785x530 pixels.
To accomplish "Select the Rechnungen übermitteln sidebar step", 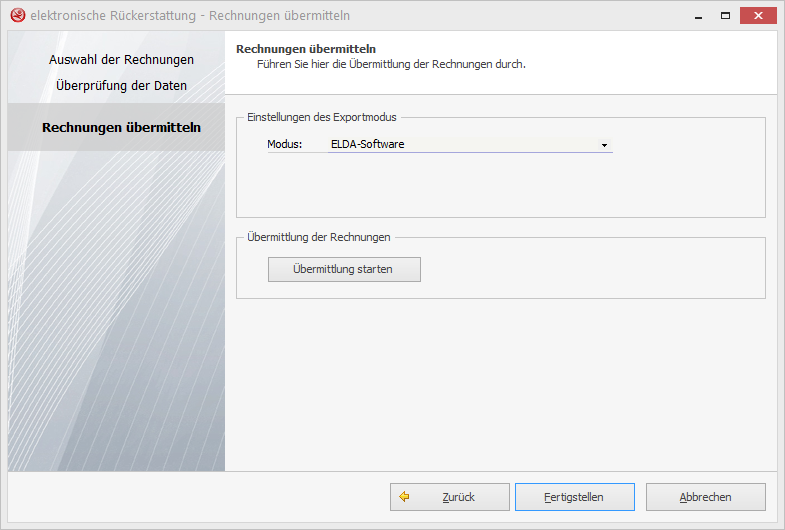I will coord(121,128).
